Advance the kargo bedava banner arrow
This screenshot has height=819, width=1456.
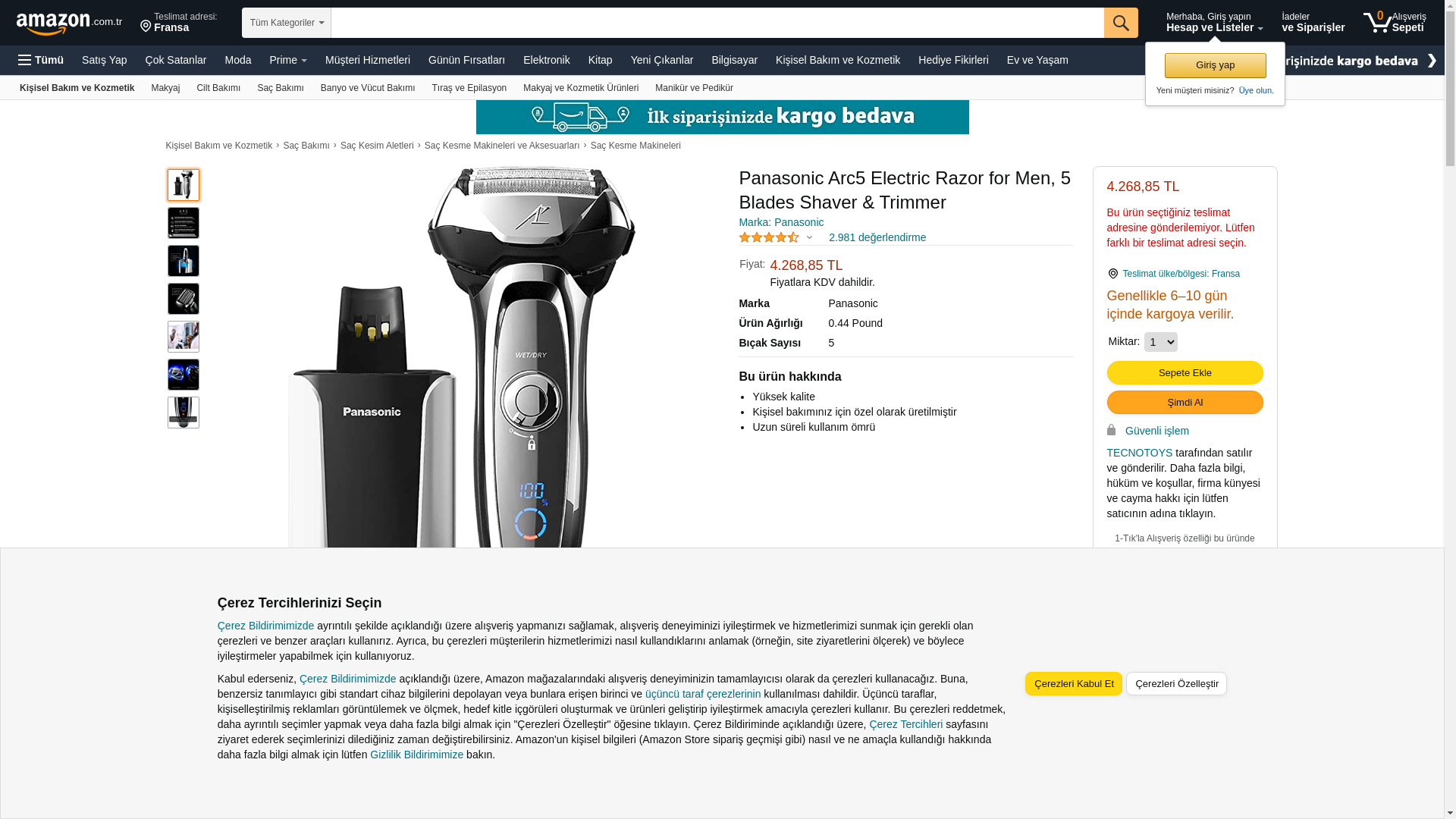[1432, 61]
